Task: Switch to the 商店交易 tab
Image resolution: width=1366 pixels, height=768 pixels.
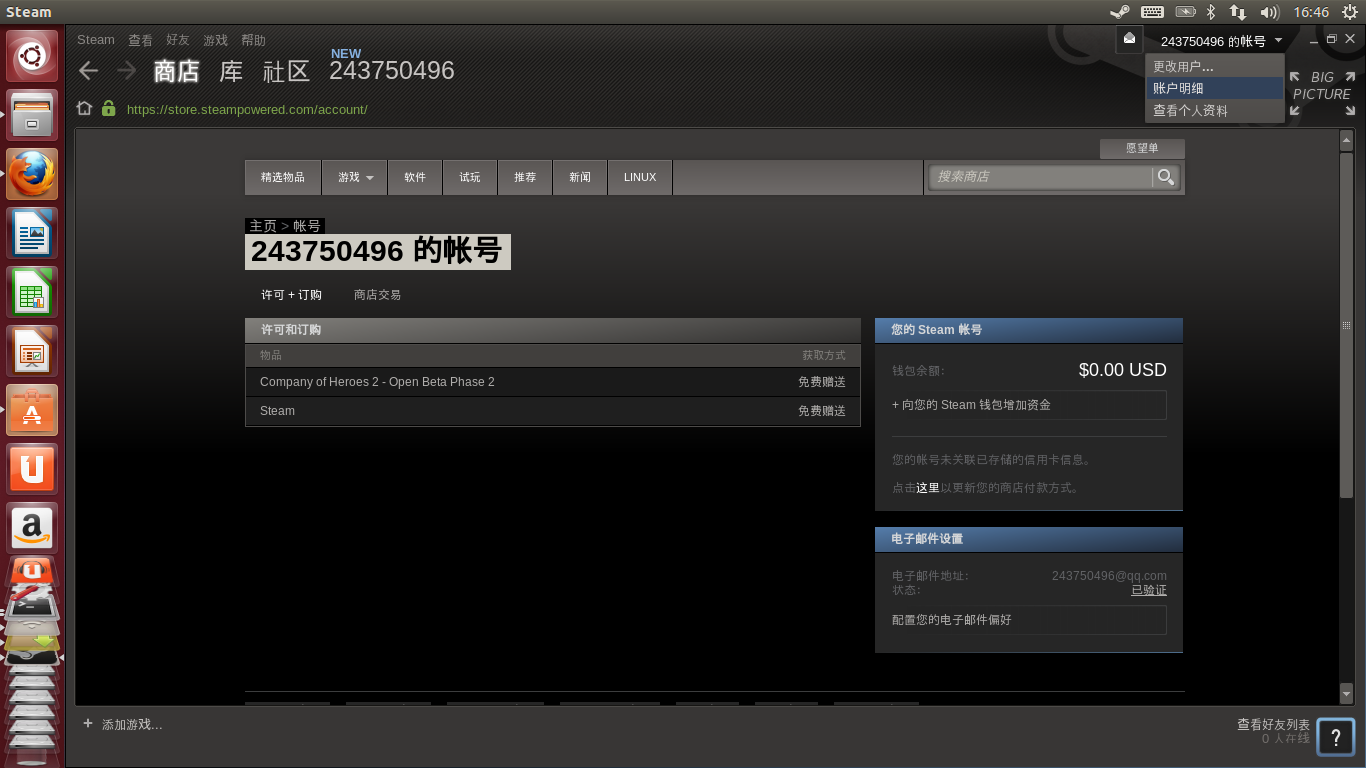Action: (x=377, y=295)
